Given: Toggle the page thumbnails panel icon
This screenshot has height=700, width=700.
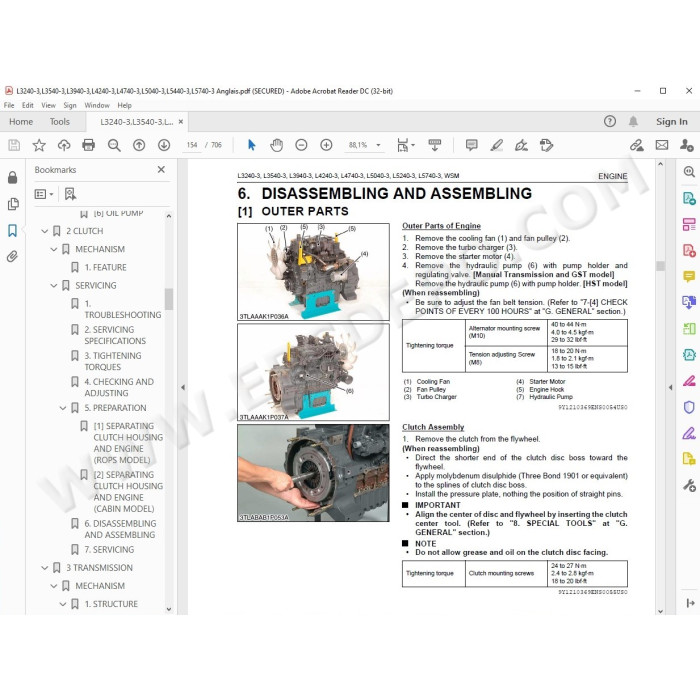Looking at the screenshot, I should [12, 204].
